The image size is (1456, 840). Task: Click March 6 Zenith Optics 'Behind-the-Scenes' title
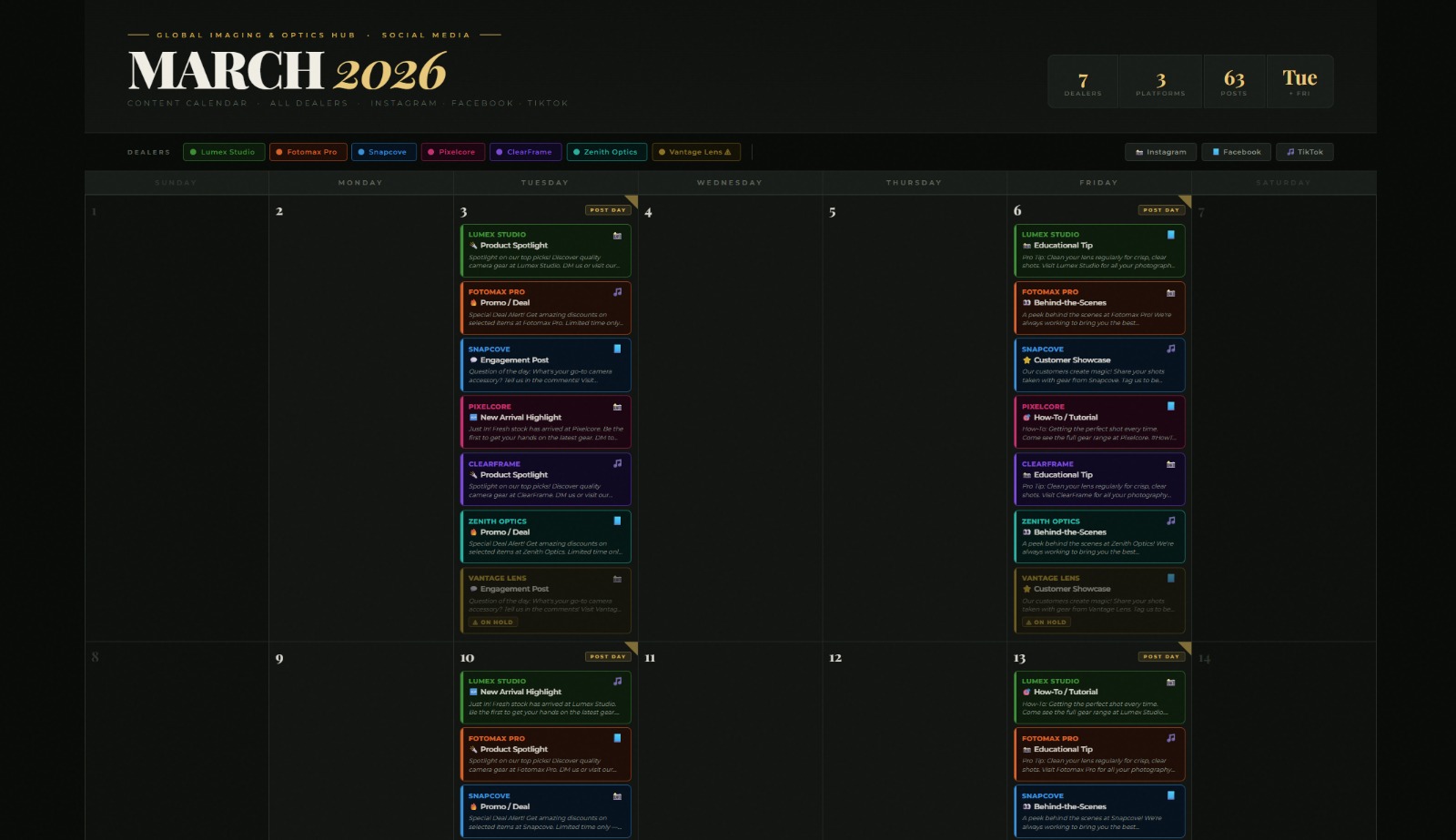tap(1070, 532)
